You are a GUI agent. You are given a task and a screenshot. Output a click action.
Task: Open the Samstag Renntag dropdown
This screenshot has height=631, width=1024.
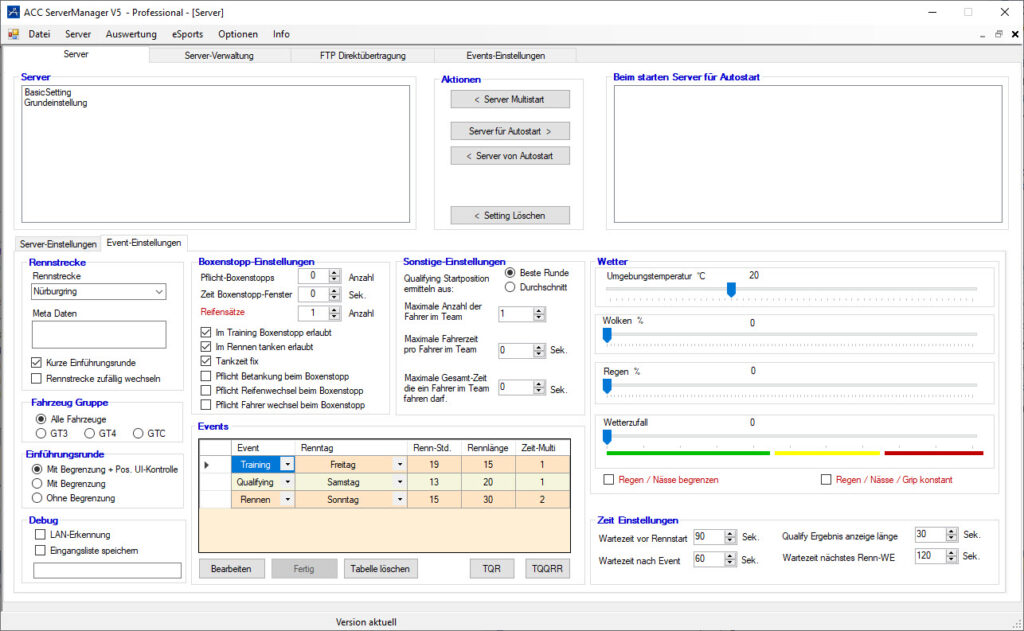400,482
